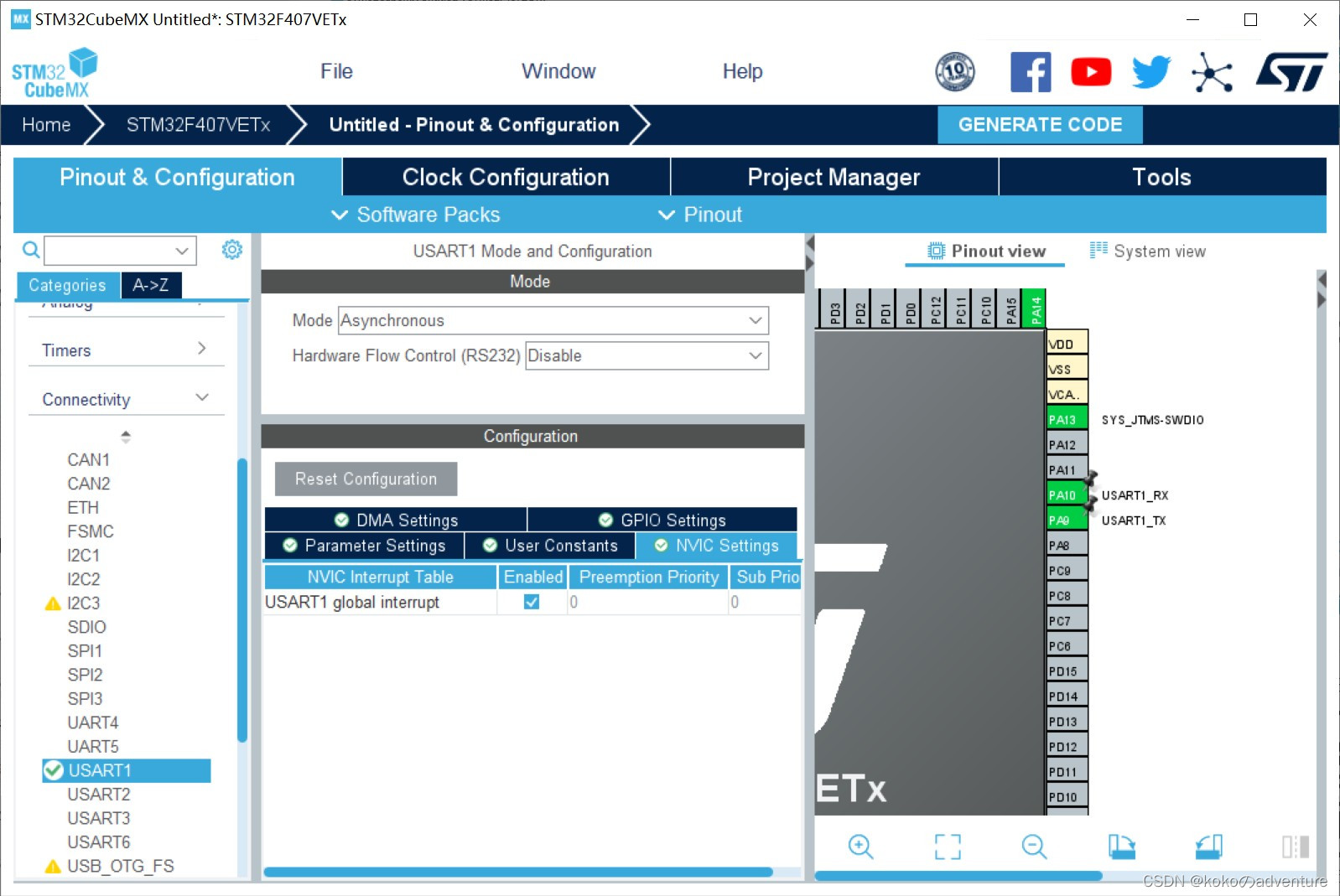Toggle USART1 global interrupt Enabled checkbox
Screen dimensions: 1340x896
[x=532, y=602]
